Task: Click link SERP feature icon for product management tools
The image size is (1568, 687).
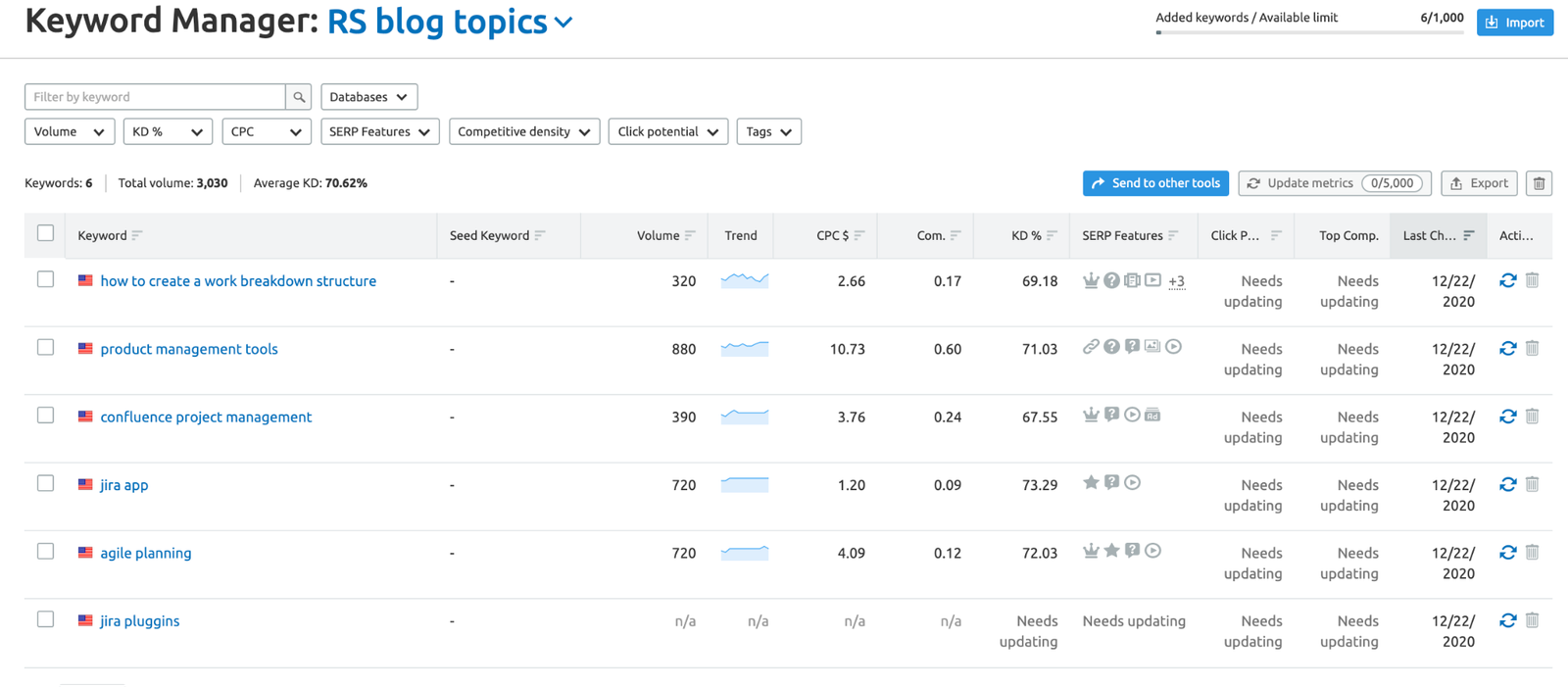Action: pos(1091,347)
